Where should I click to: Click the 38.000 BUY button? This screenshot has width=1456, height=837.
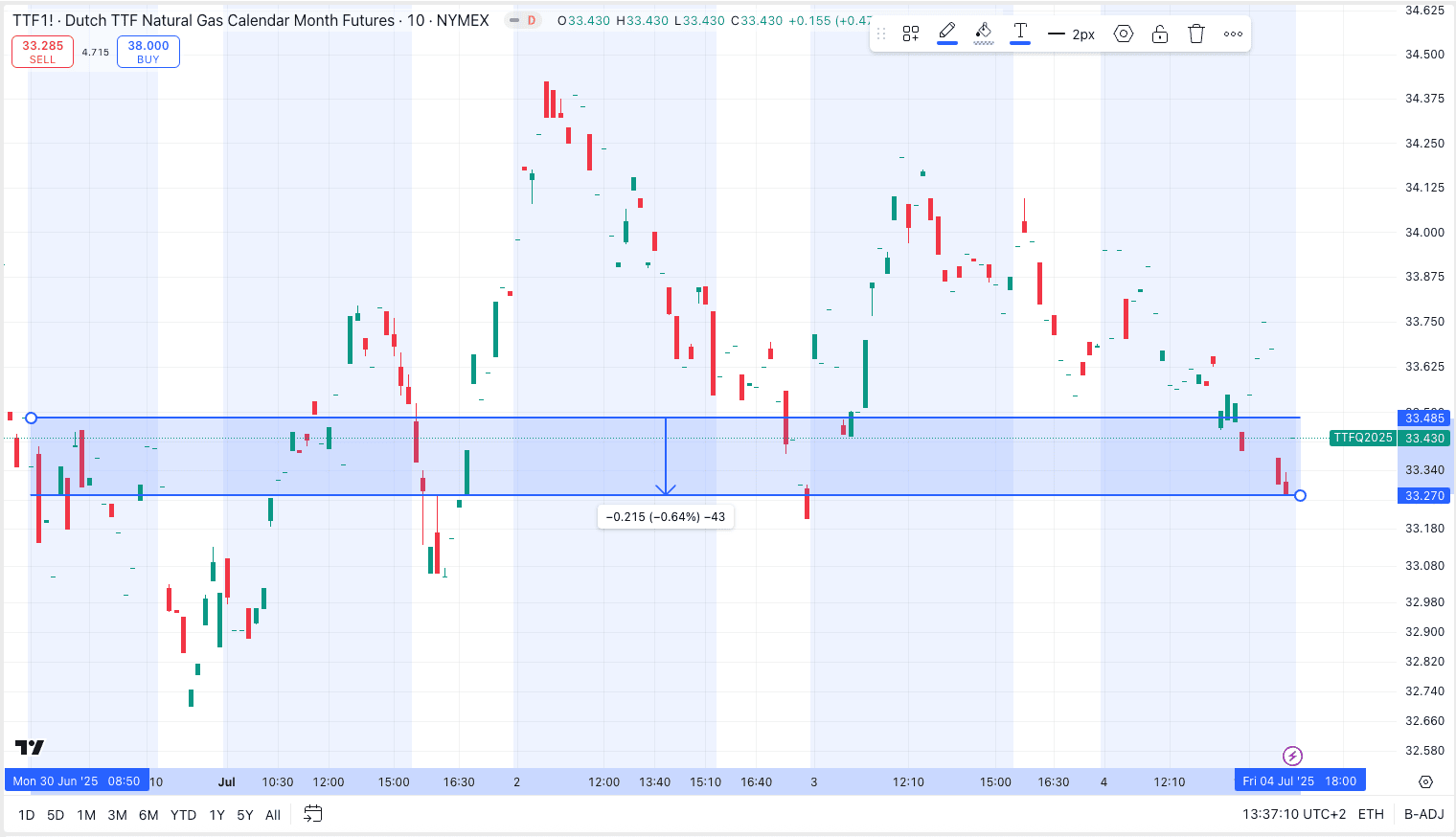148,52
